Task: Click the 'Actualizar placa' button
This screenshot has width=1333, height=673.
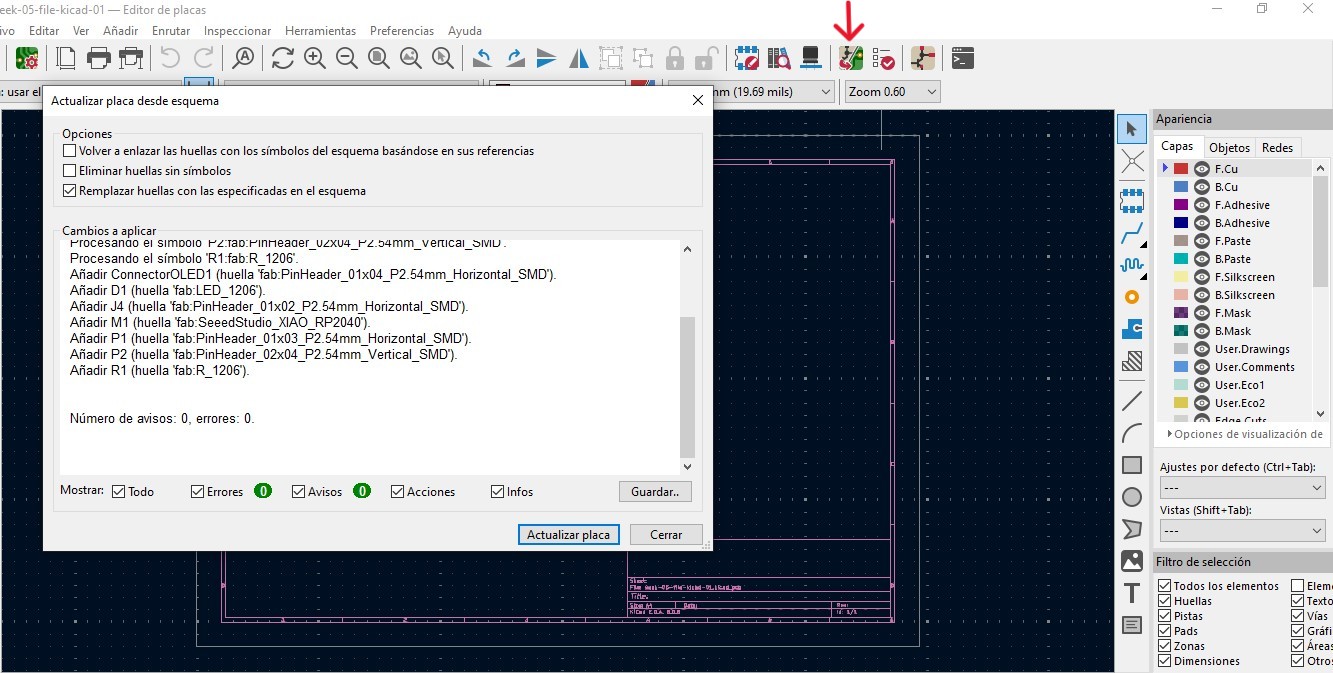Action: [x=568, y=534]
